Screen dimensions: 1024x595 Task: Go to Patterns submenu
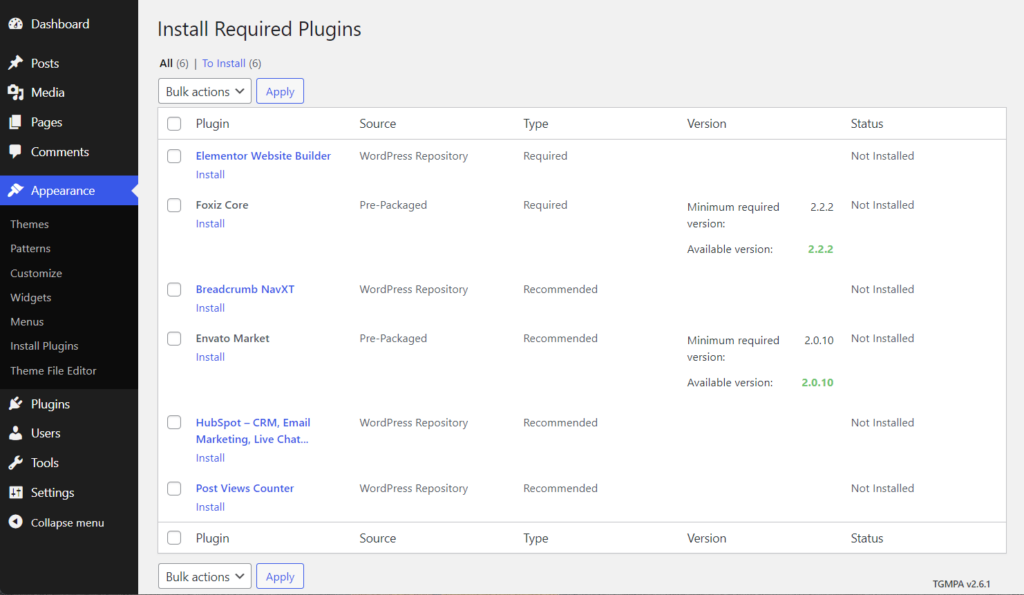pyautogui.click(x=30, y=248)
